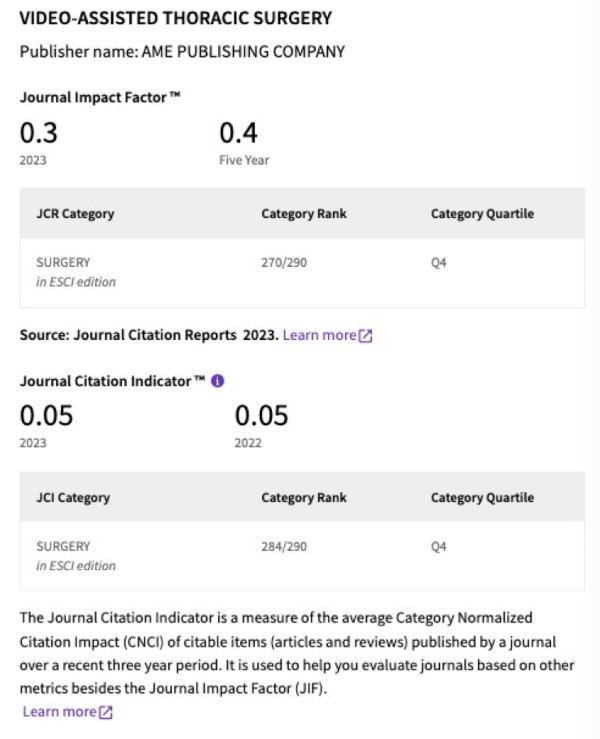The height and width of the screenshot is (739, 600).
Task: Click the Journal Citation Indicator info icon
Action: click(217, 381)
